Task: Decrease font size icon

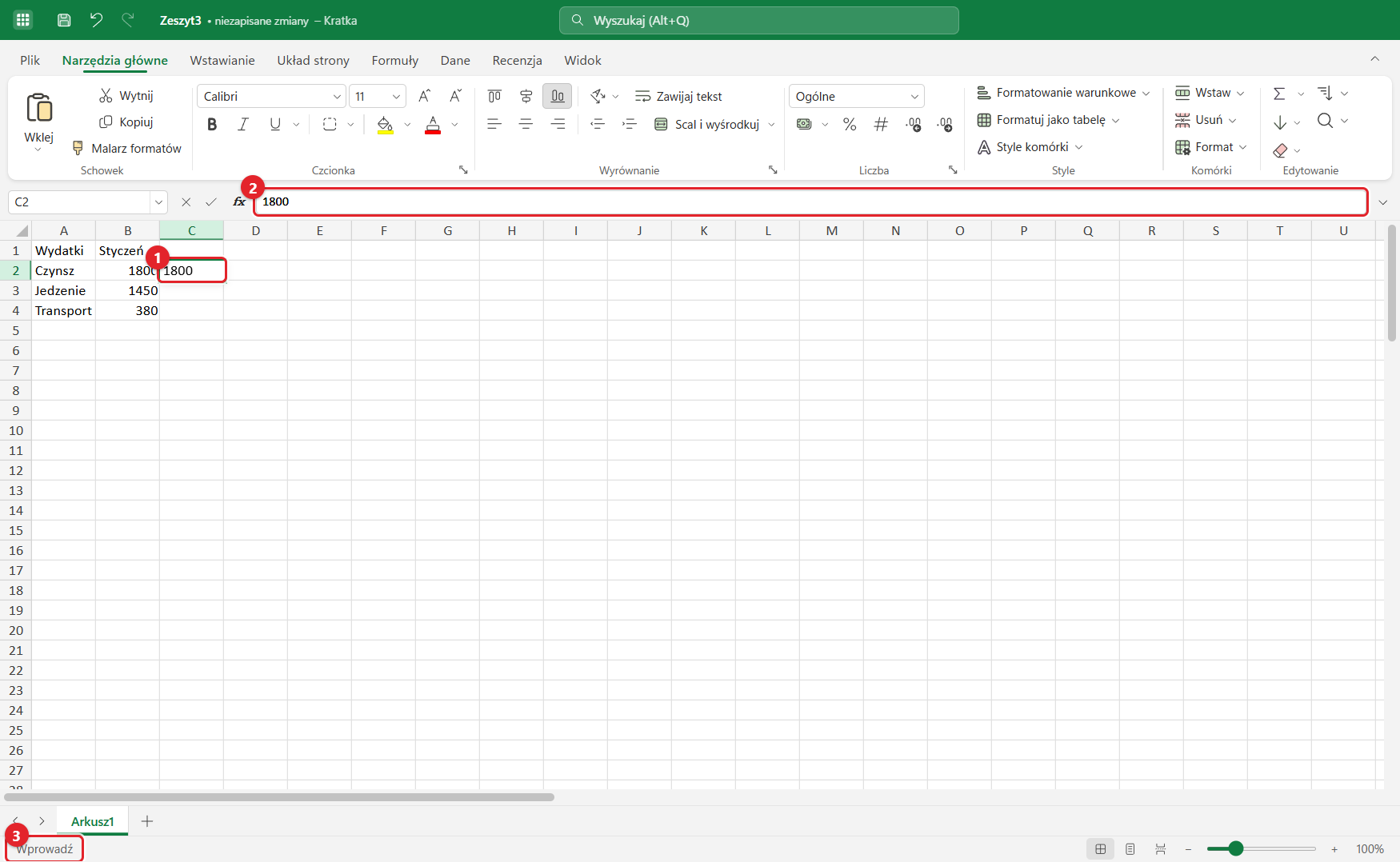Action: pyautogui.click(x=455, y=96)
